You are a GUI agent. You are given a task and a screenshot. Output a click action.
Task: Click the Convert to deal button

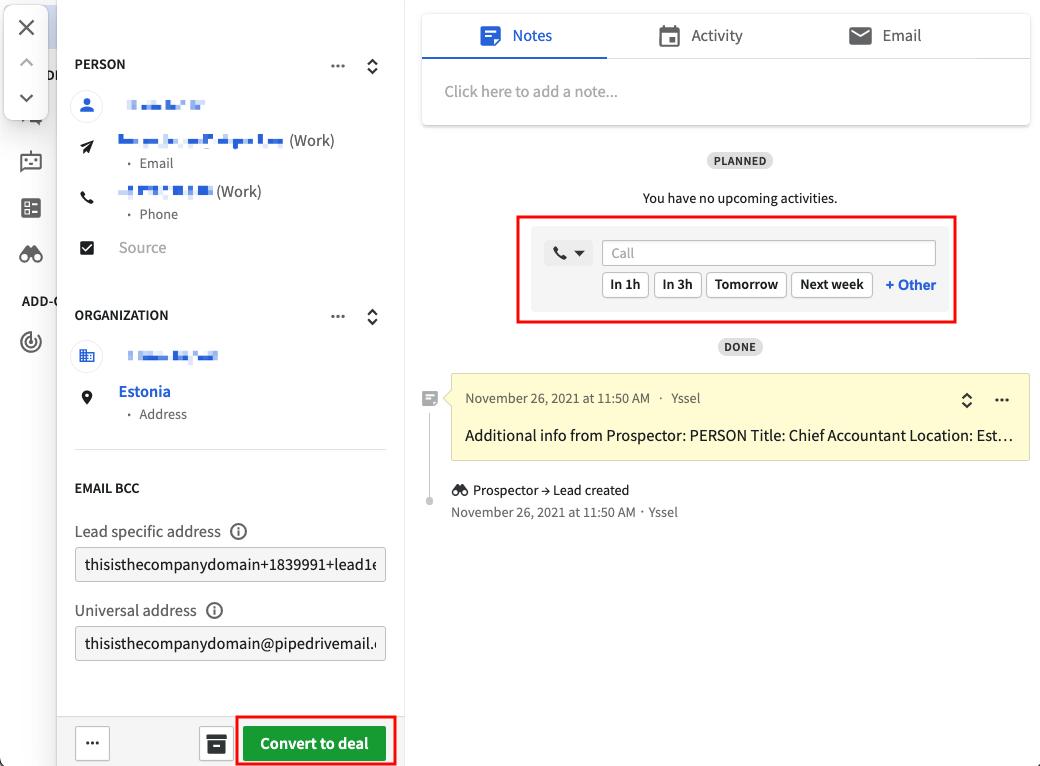(316, 743)
